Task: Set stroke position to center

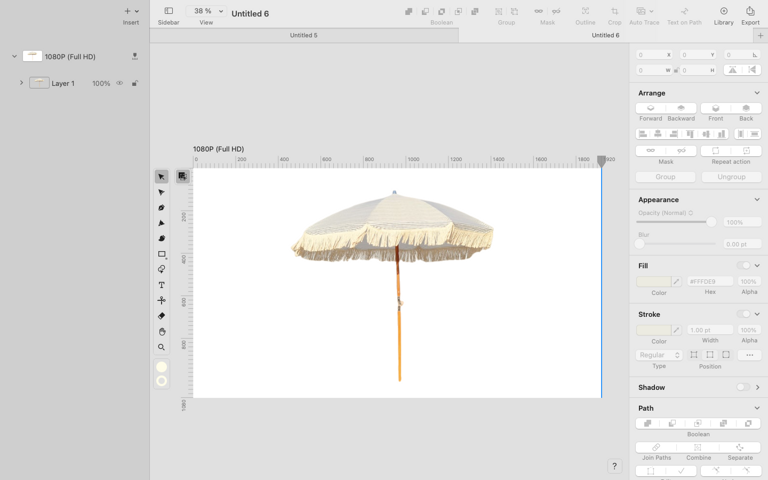Action: click(710, 355)
